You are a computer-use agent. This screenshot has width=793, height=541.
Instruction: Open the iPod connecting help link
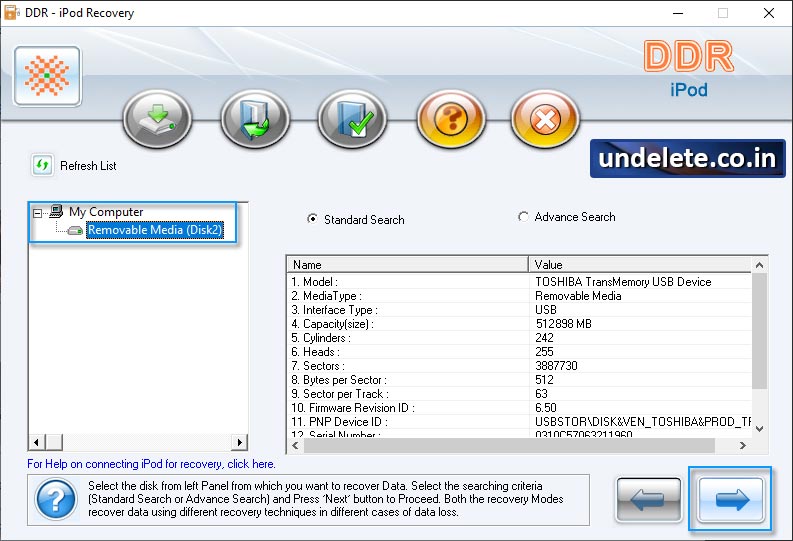pyautogui.click(x=151, y=464)
